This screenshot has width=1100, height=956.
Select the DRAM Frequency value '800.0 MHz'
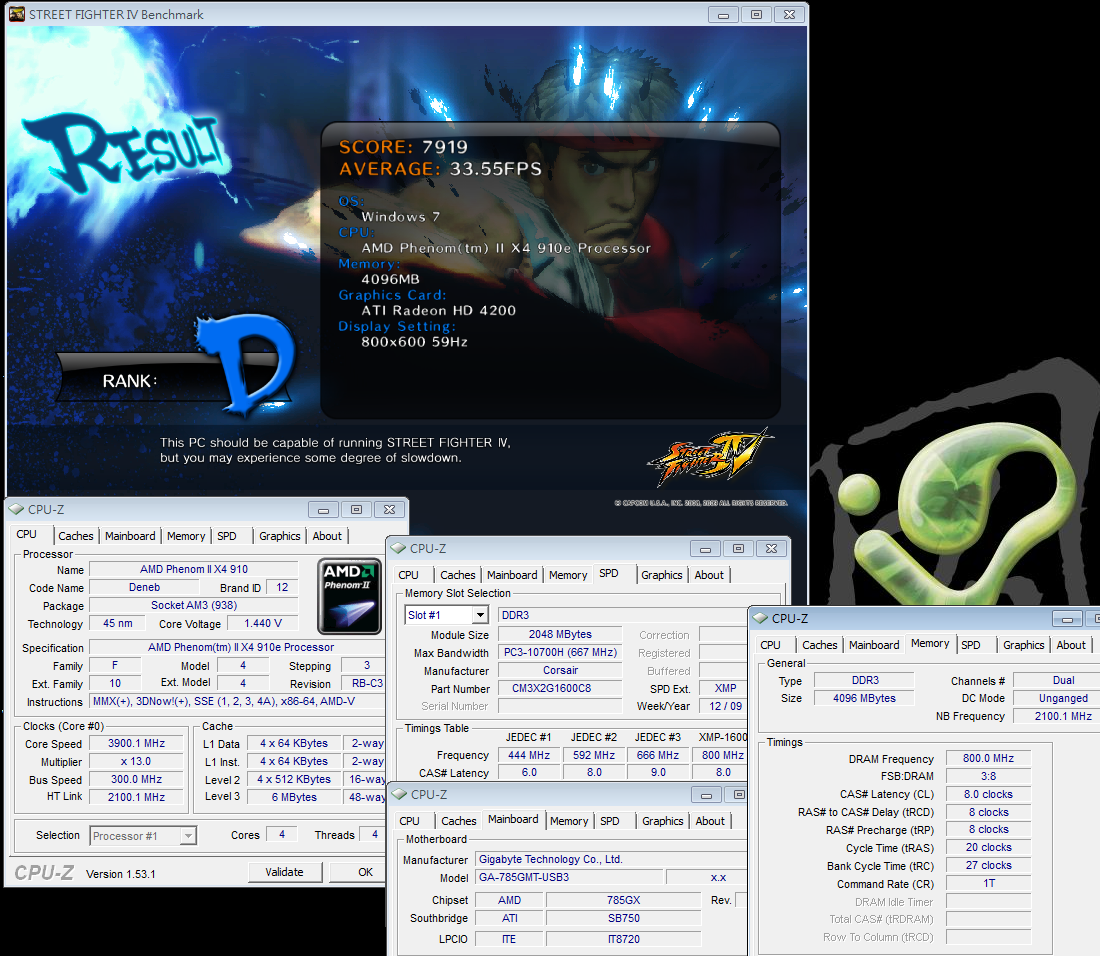988,758
